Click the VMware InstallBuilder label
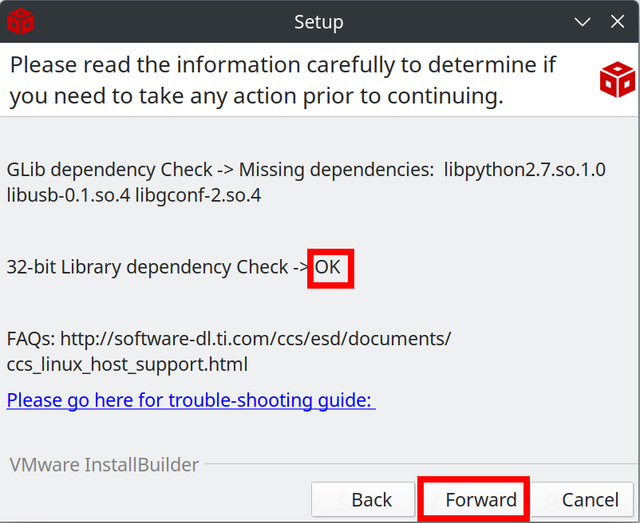Image resolution: width=640 pixels, height=523 pixels. (x=104, y=465)
